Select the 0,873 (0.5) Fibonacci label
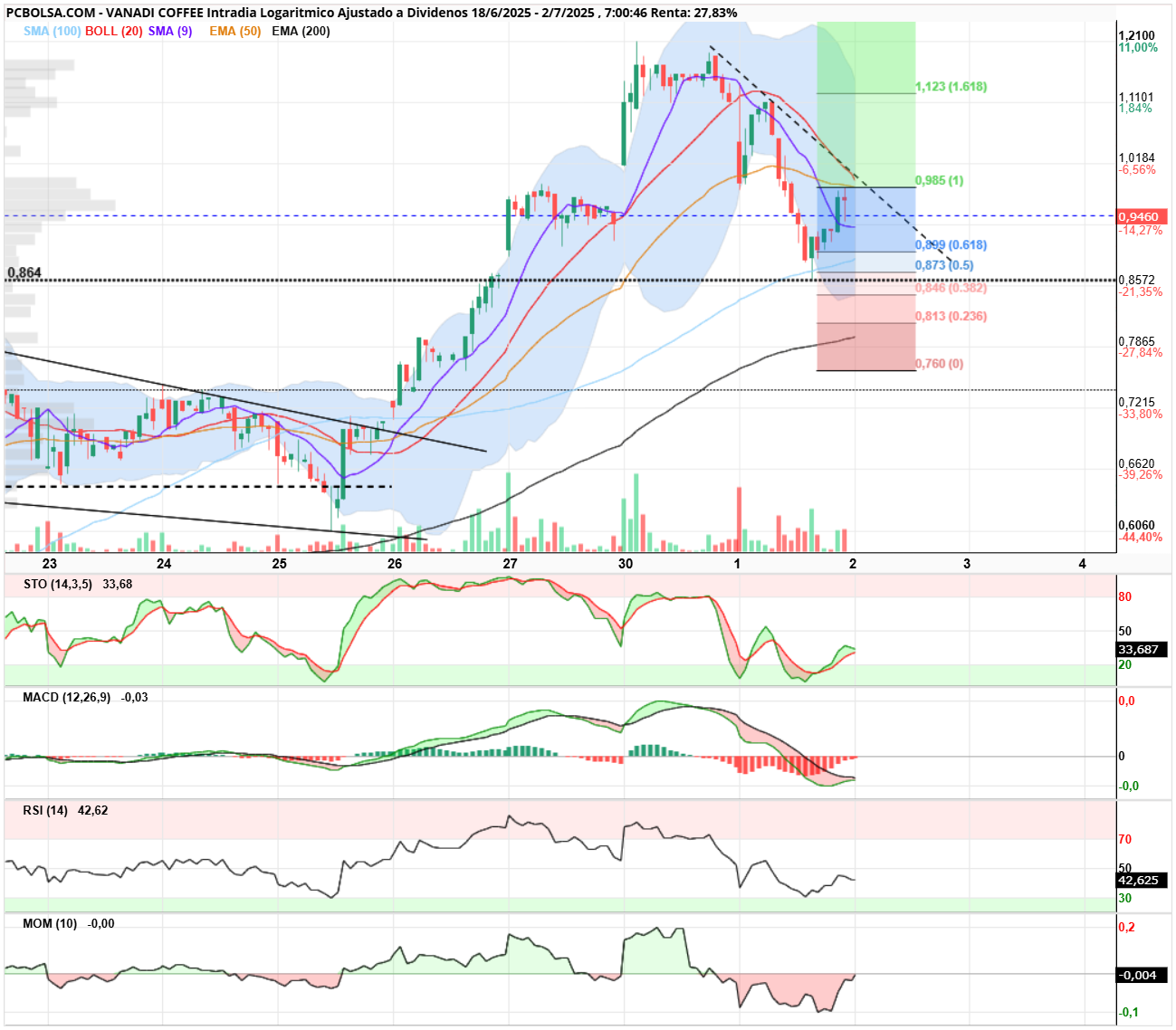 coord(945,265)
